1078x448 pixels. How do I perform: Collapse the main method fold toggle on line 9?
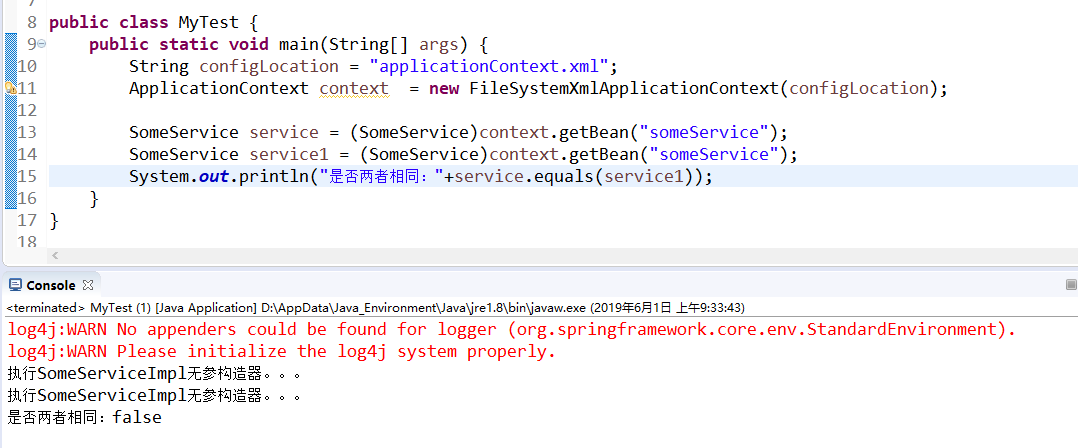click(x=41, y=44)
